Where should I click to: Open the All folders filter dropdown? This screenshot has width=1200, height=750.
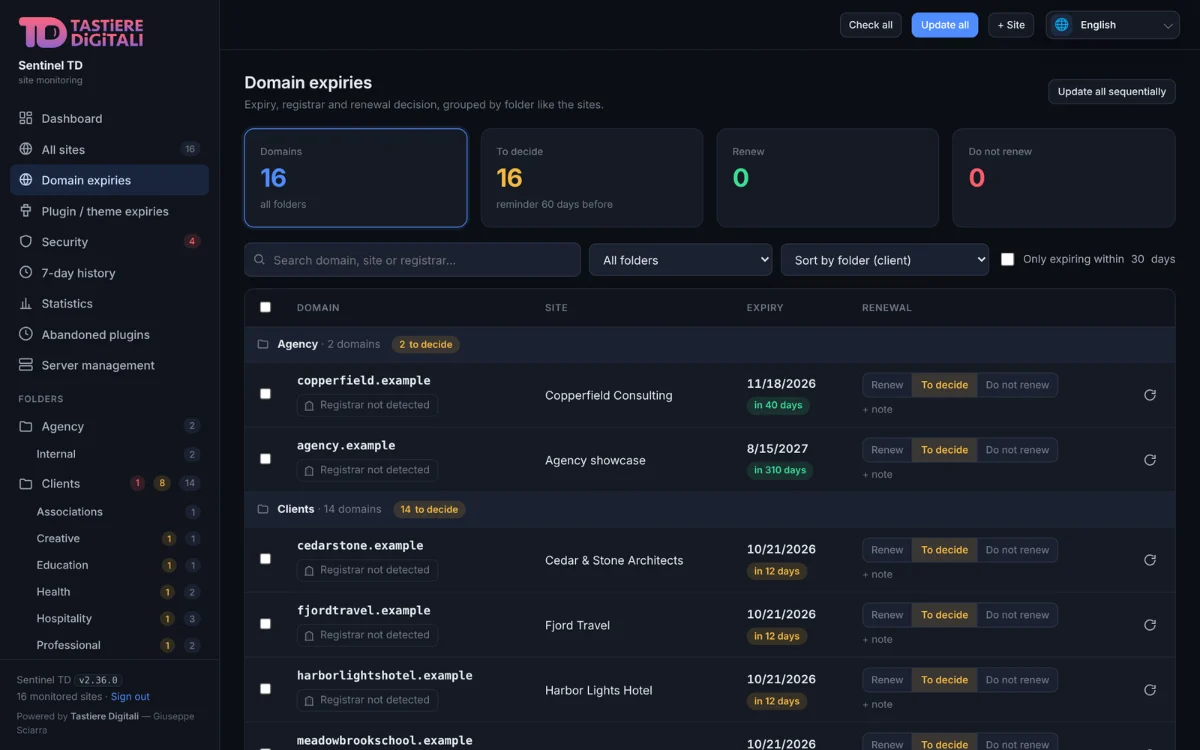tap(681, 260)
